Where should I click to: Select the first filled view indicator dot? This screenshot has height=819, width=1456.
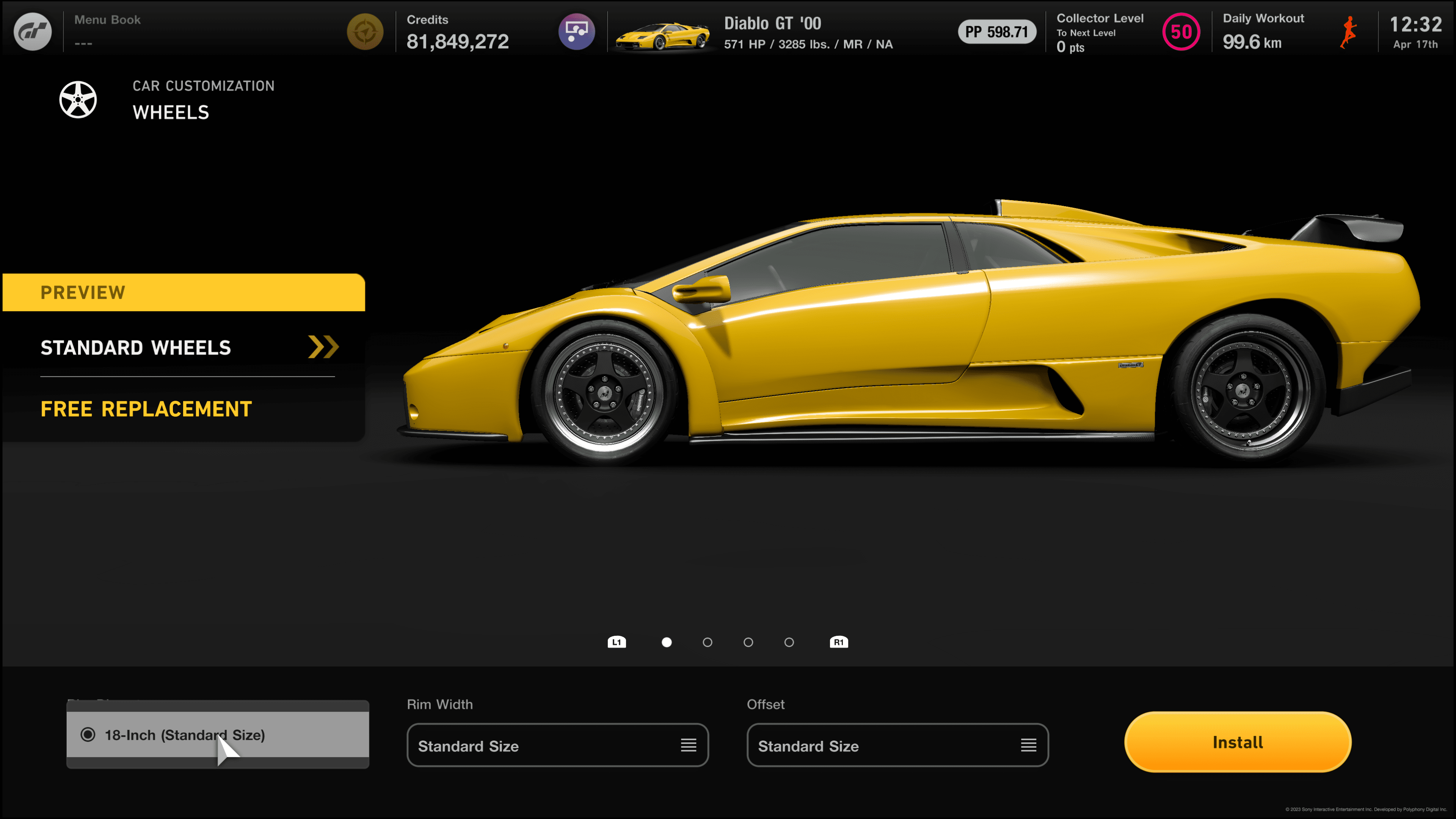click(667, 642)
